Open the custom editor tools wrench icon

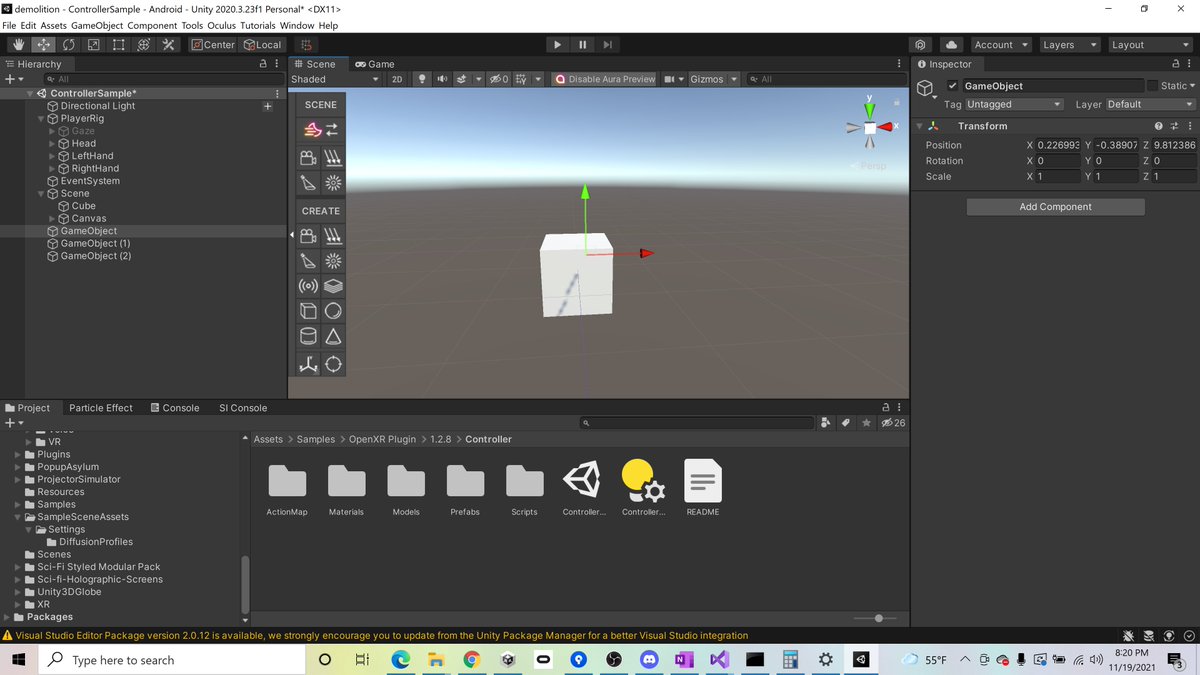point(167,44)
